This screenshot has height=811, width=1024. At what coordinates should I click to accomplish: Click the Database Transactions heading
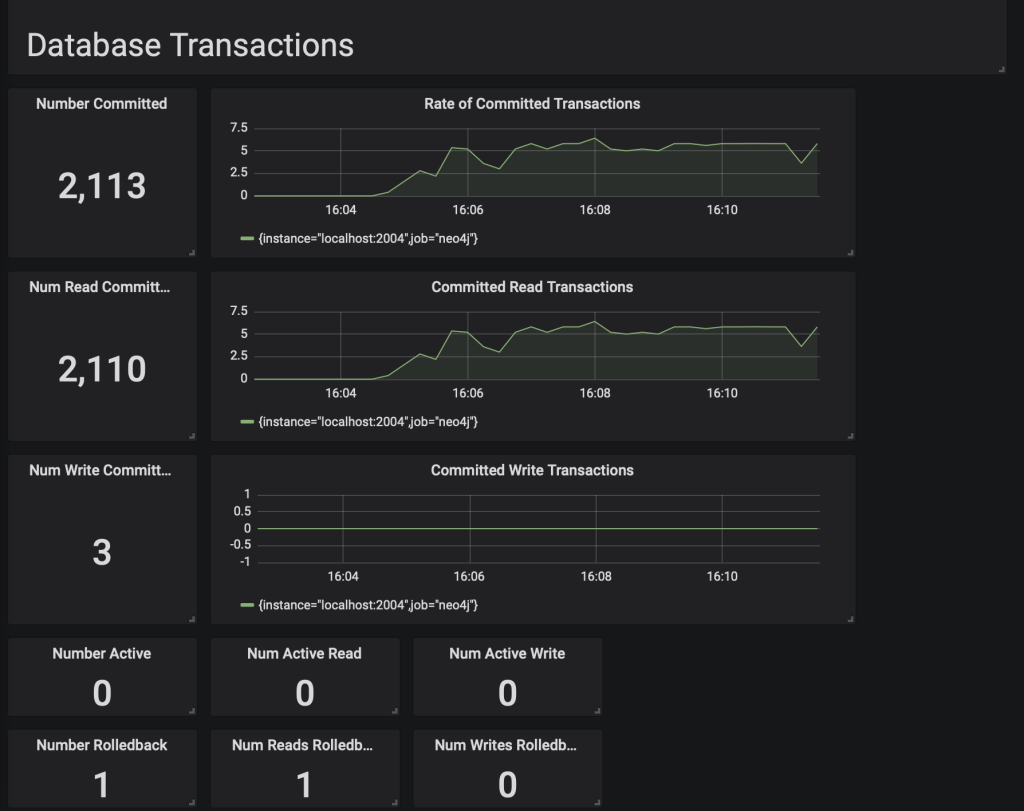click(x=190, y=45)
